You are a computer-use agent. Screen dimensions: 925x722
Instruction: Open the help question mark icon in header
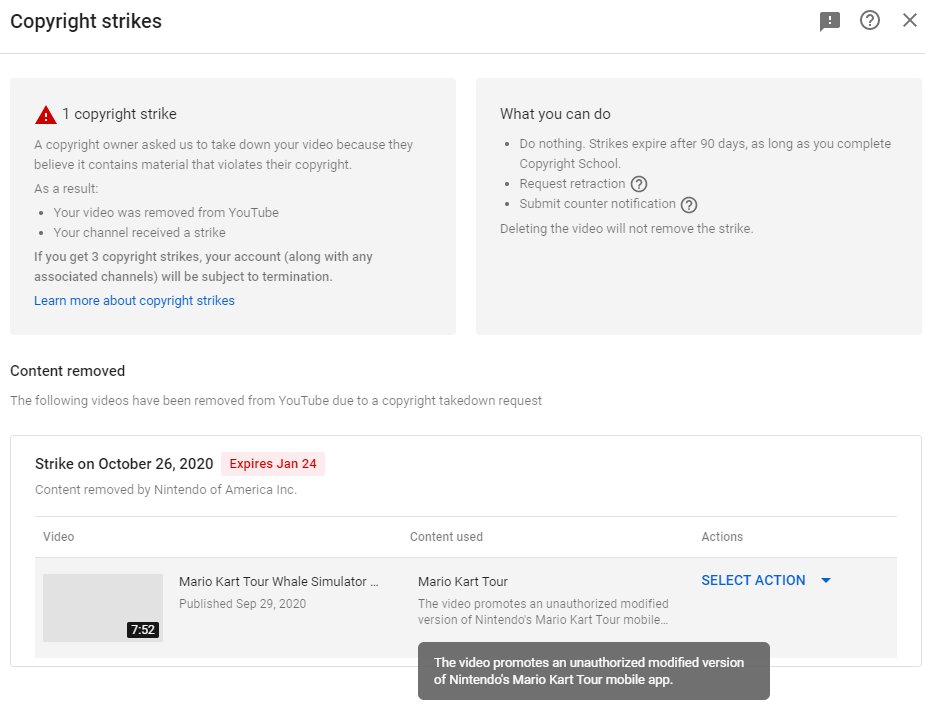[870, 20]
